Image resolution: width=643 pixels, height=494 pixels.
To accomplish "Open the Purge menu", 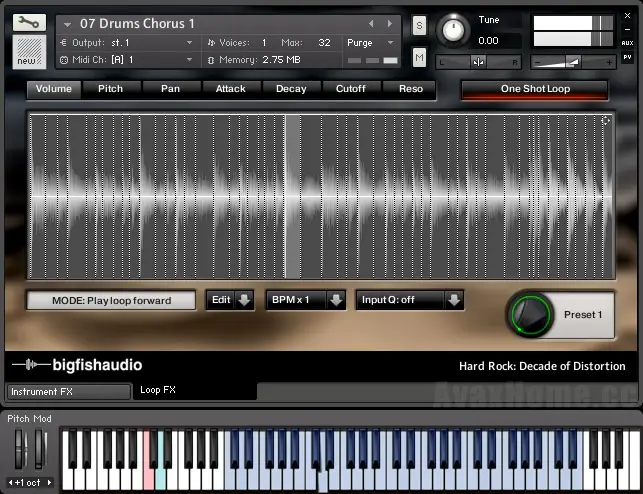I will click(370, 43).
